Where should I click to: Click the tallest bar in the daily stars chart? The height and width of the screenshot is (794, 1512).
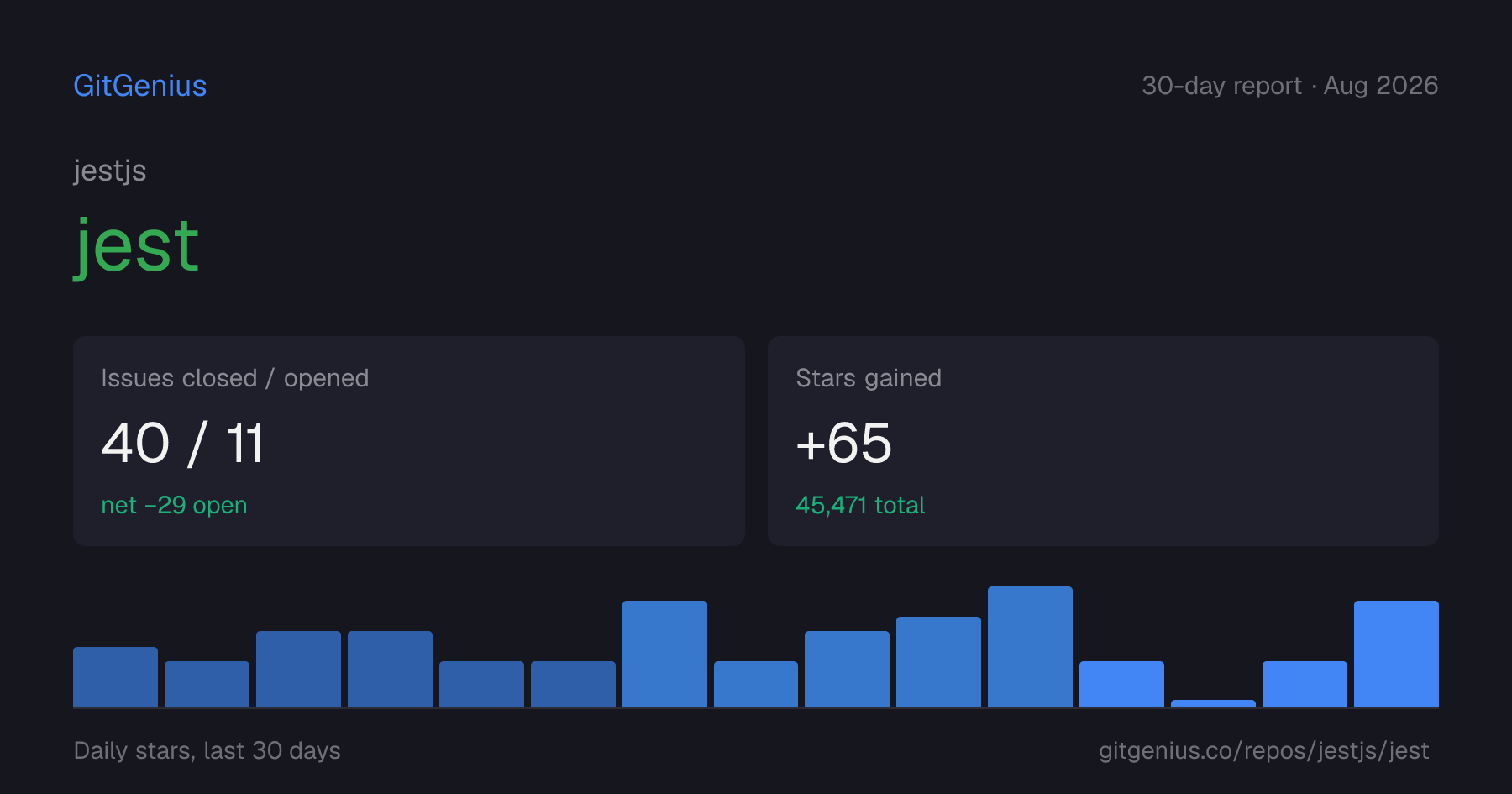coord(1030,647)
